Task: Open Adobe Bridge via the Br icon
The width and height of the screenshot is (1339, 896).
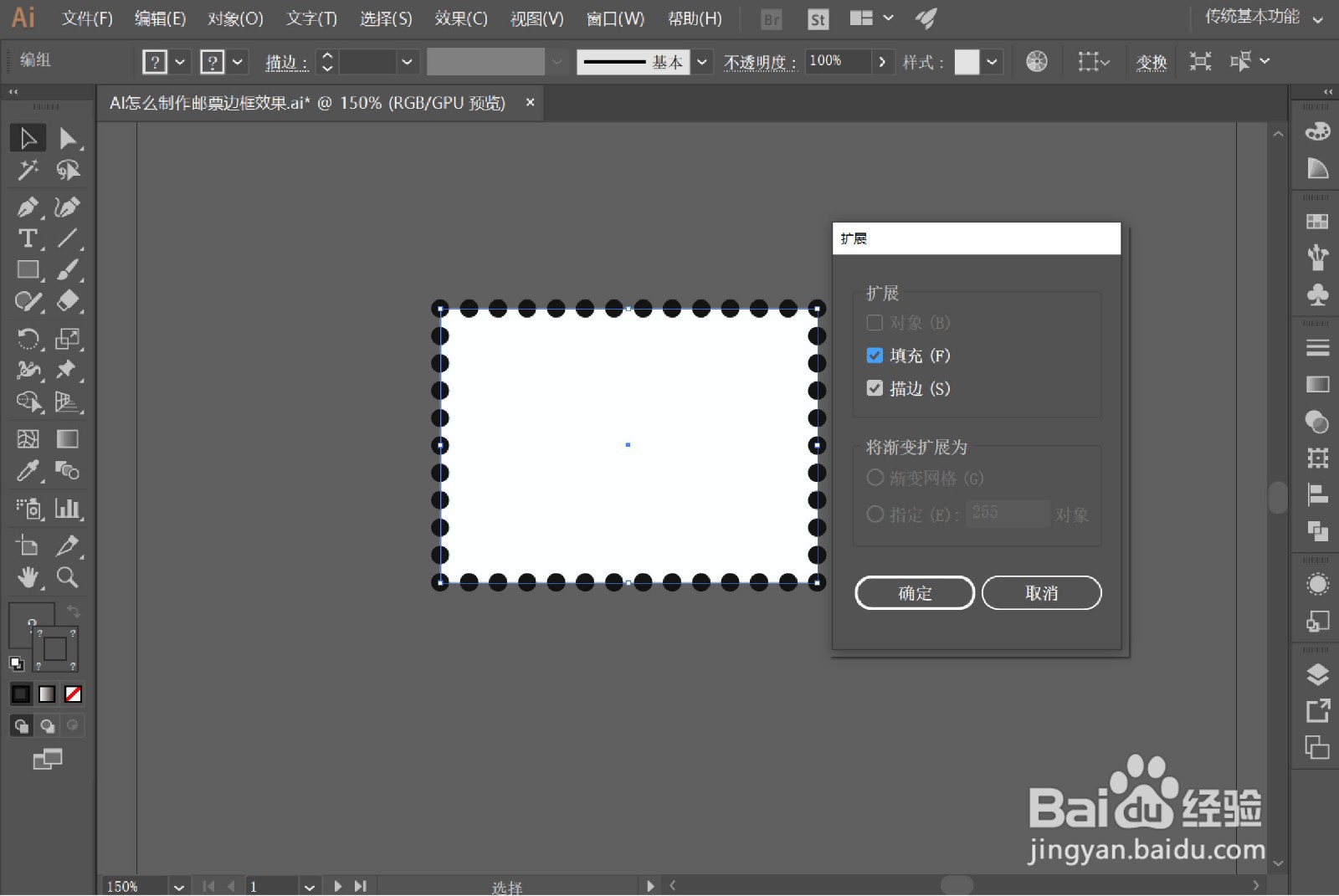Action: click(x=770, y=18)
